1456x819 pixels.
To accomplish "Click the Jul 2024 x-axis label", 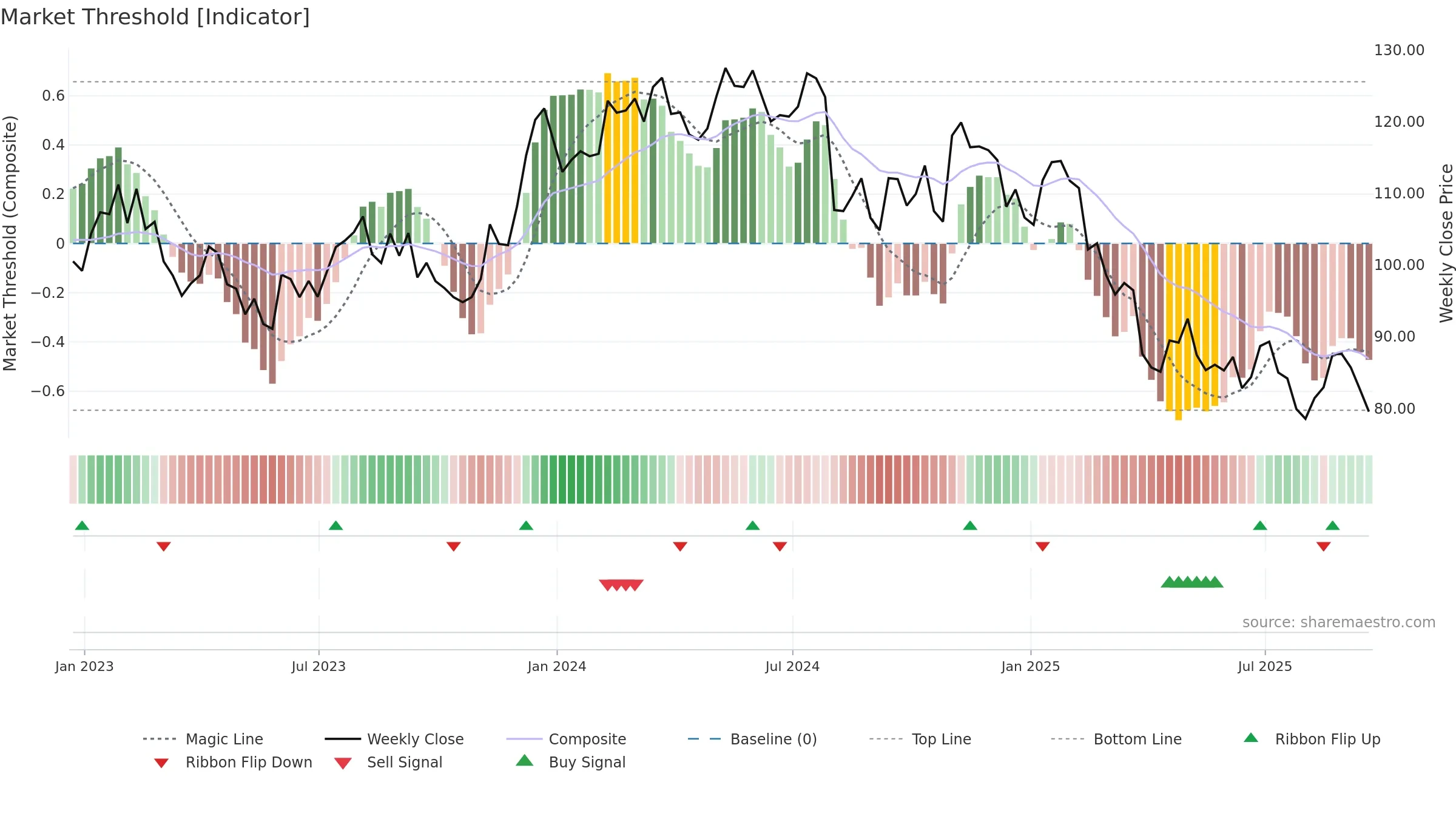I will click(792, 667).
